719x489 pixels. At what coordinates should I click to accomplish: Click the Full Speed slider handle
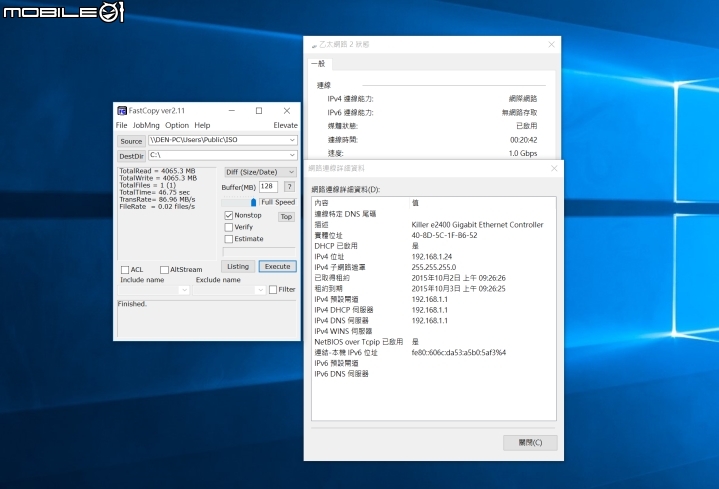tap(253, 202)
